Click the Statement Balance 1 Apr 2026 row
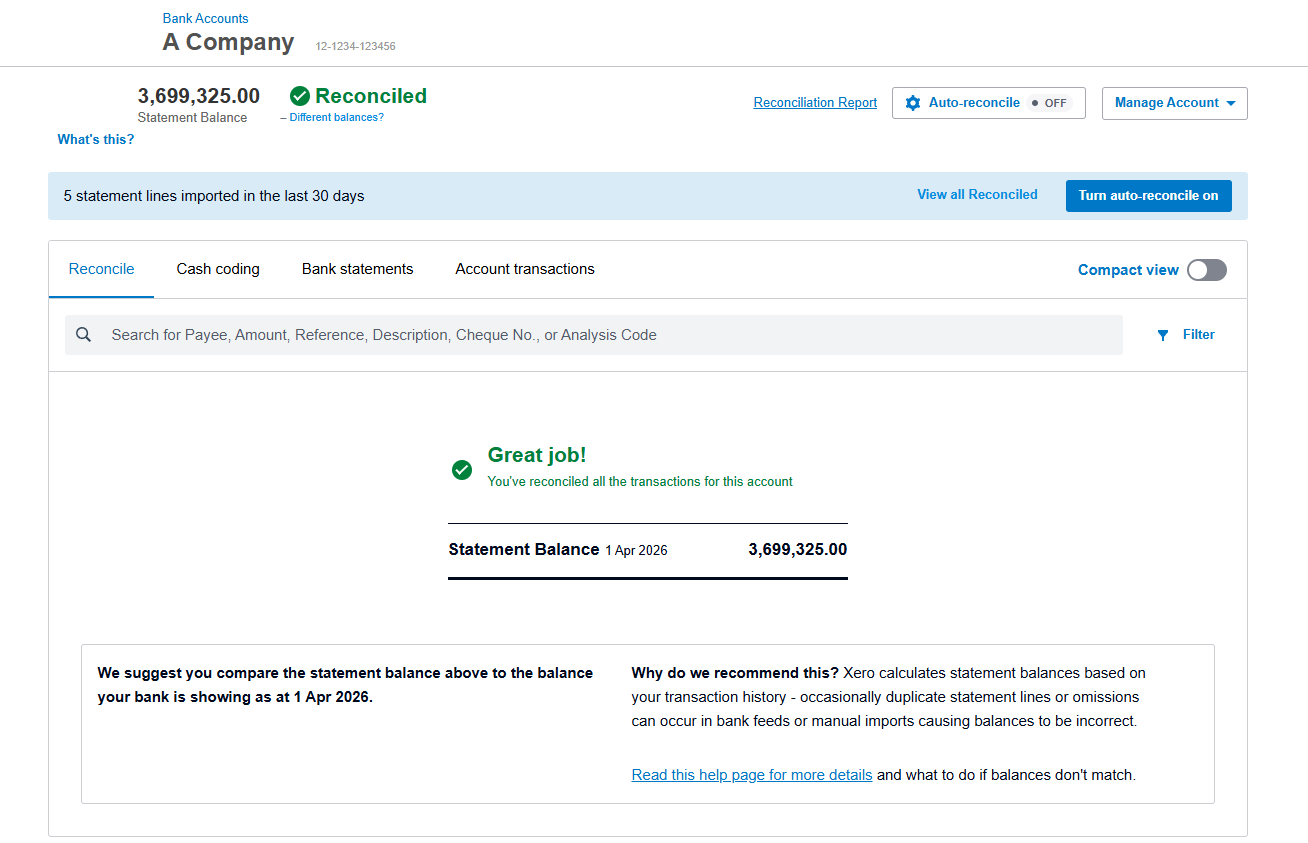This screenshot has width=1308, height=843. tap(648, 550)
